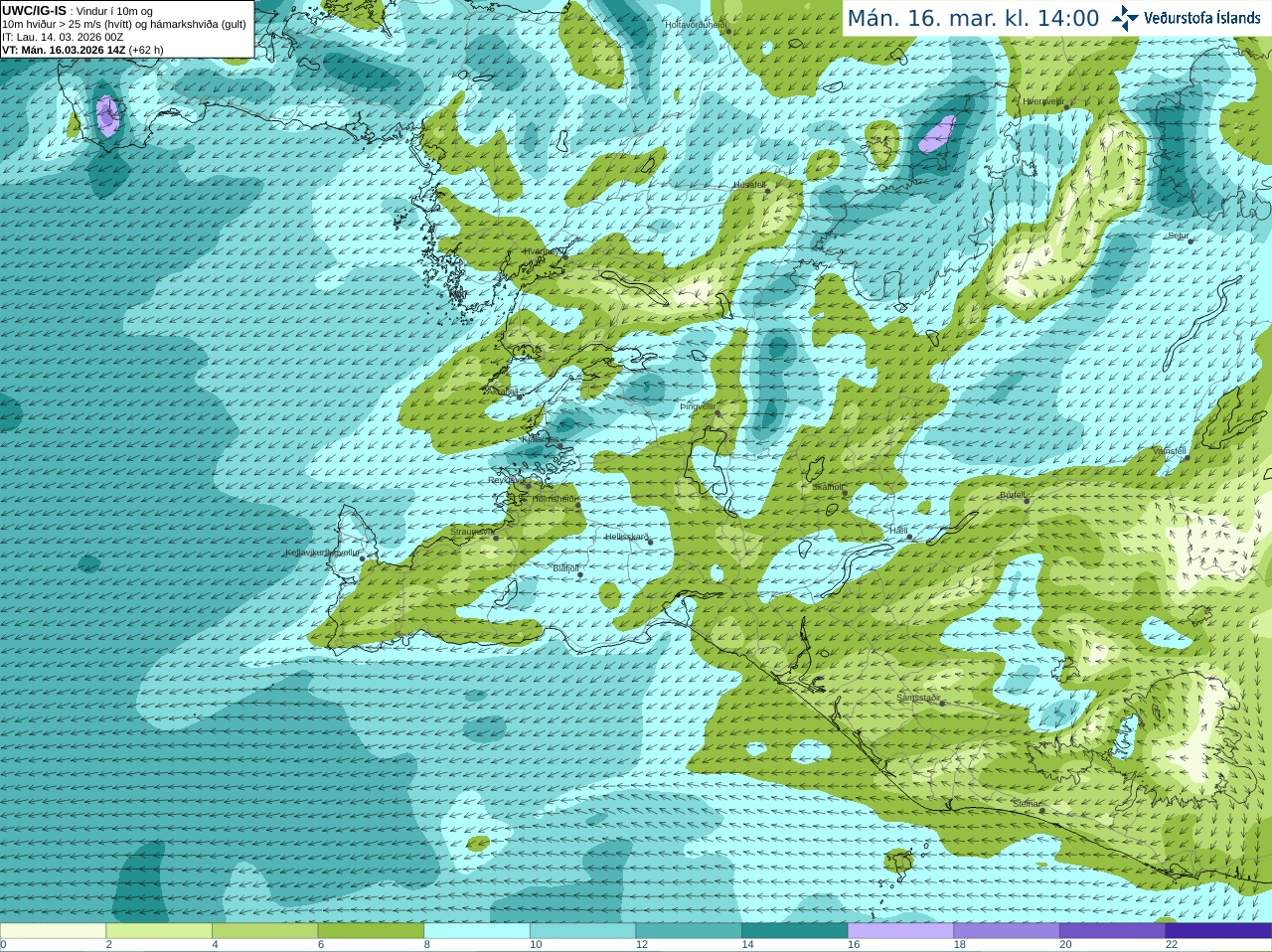Click the Þingvellir station marker

coord(717,413)
